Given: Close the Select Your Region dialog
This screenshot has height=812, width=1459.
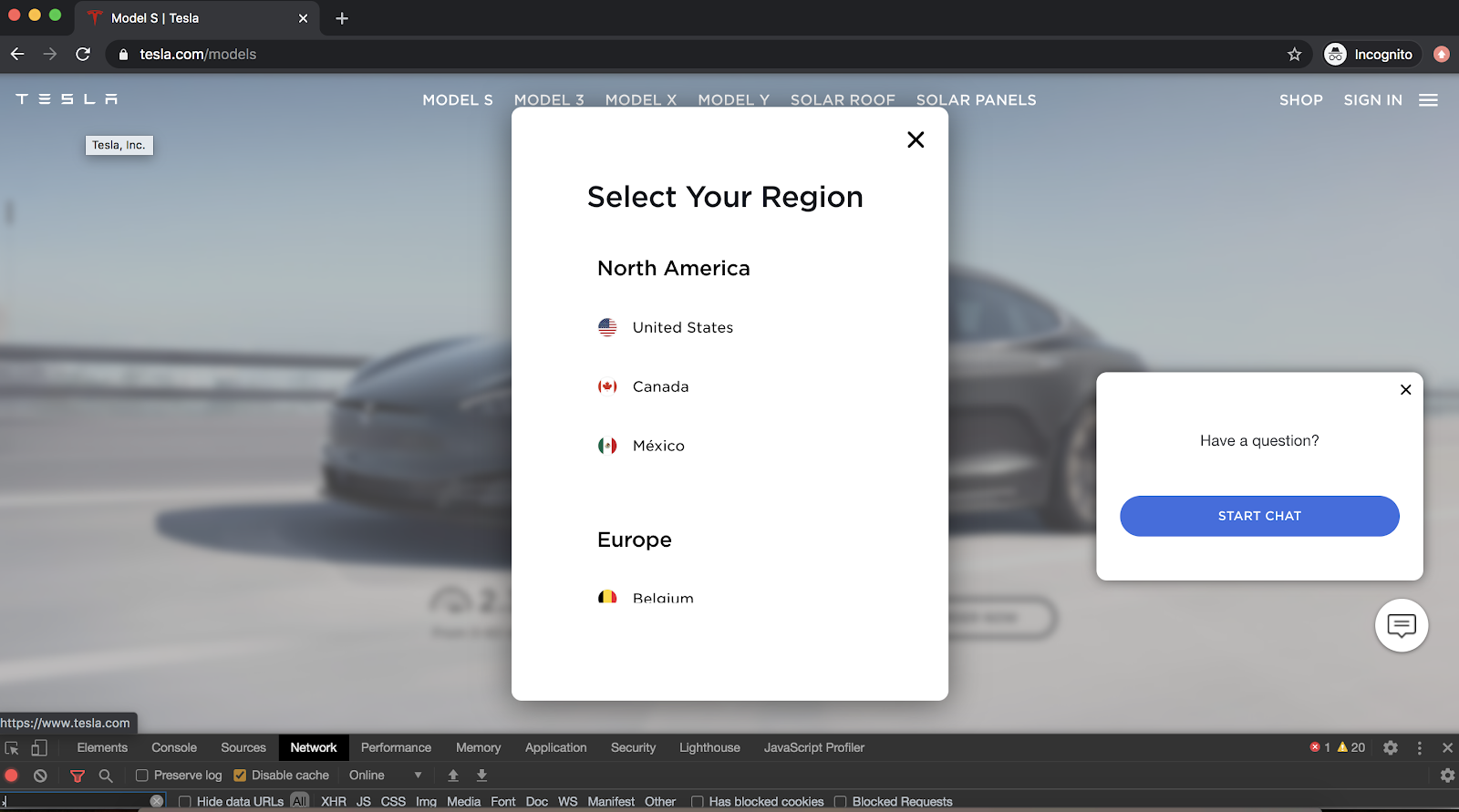Looking at the screenshot, I should 916,139.
